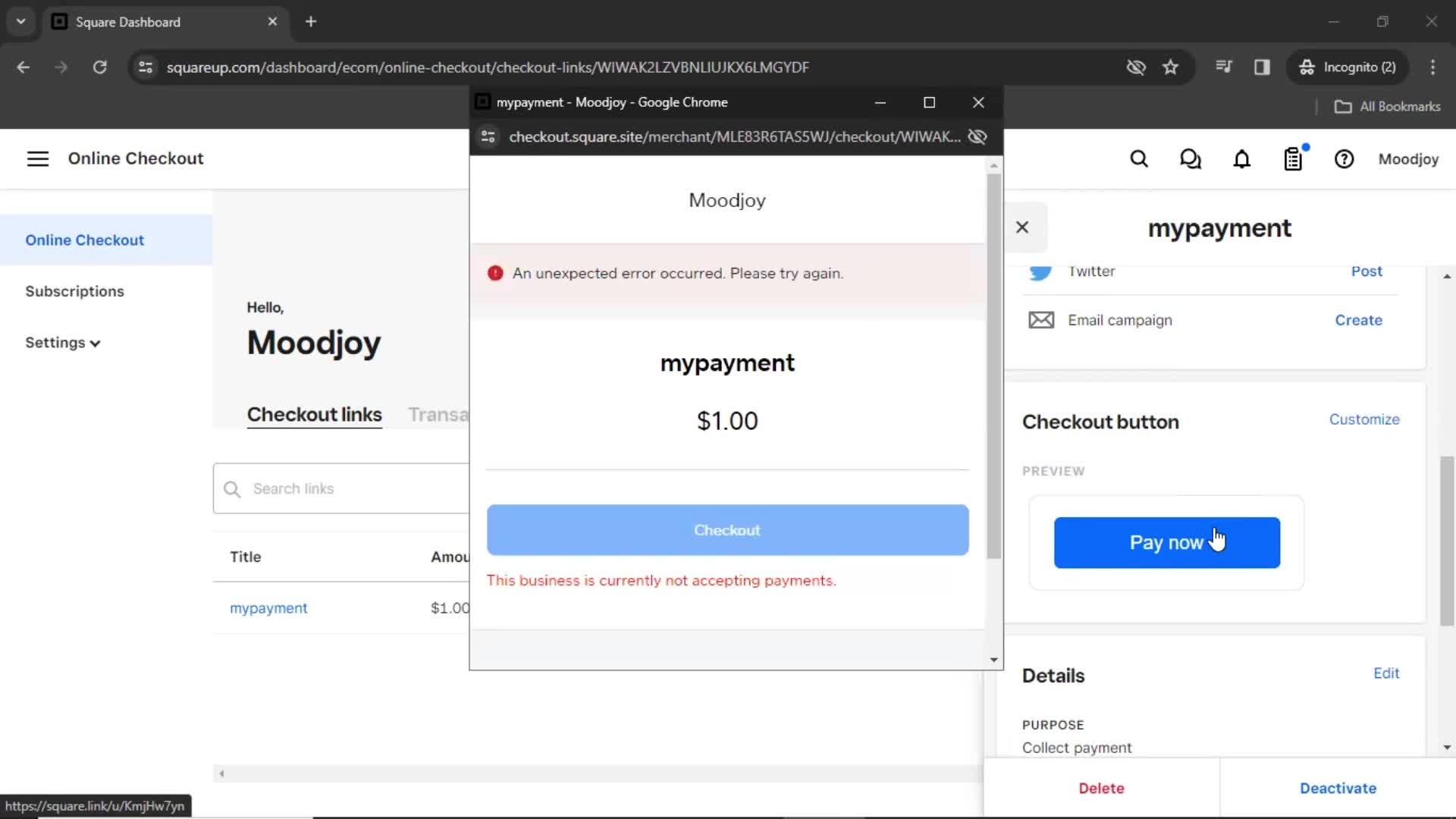Open Subscriptions in the sidebar
Viewport: 1456px width, 819px height.
coord(74,291)
